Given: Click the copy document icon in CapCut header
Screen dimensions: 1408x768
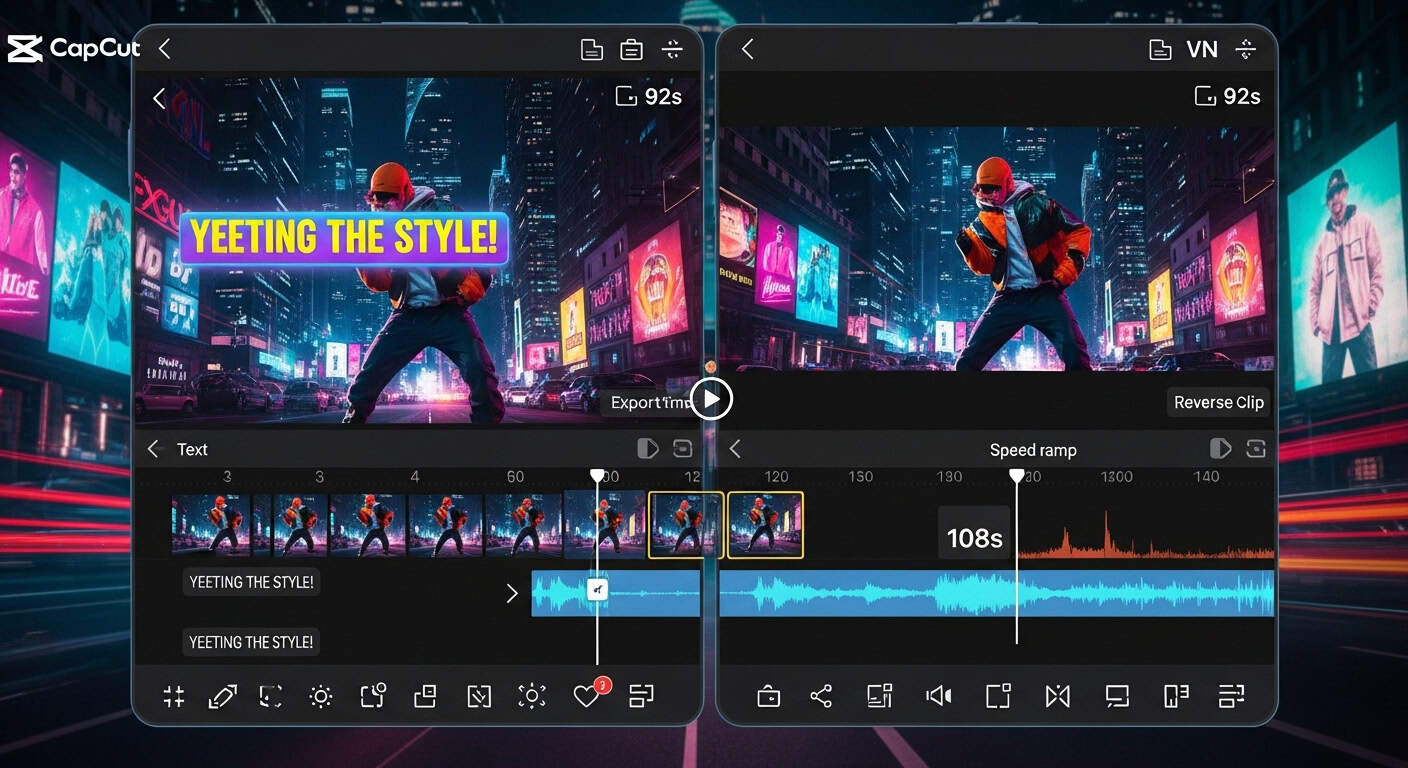Looking at the screenshot, I should [x=591, y=48].
